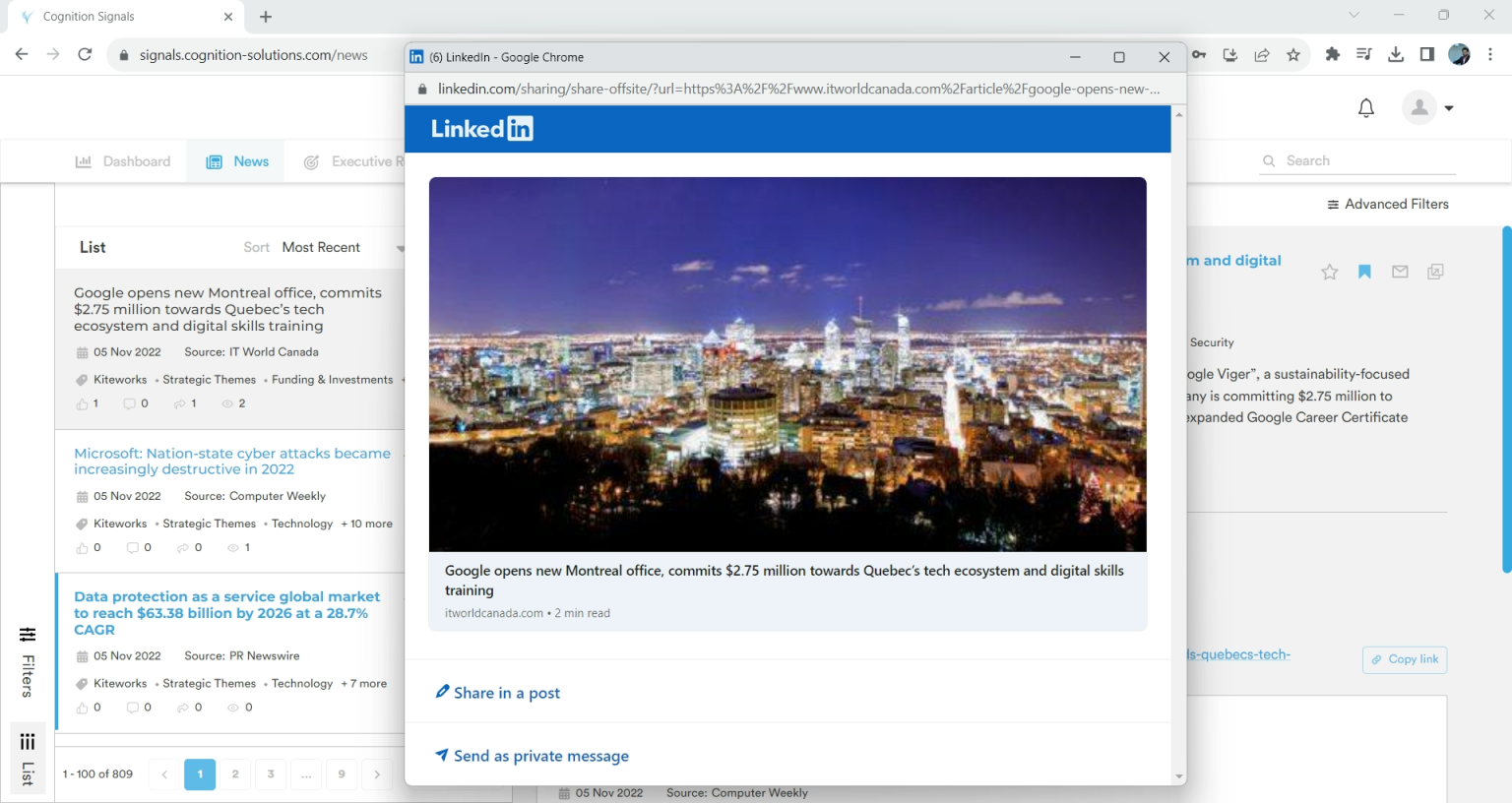Screen dimensions: 1512x803
Task: Click the share icon on the Google Montreal article
Action: (x=179, y=403)
